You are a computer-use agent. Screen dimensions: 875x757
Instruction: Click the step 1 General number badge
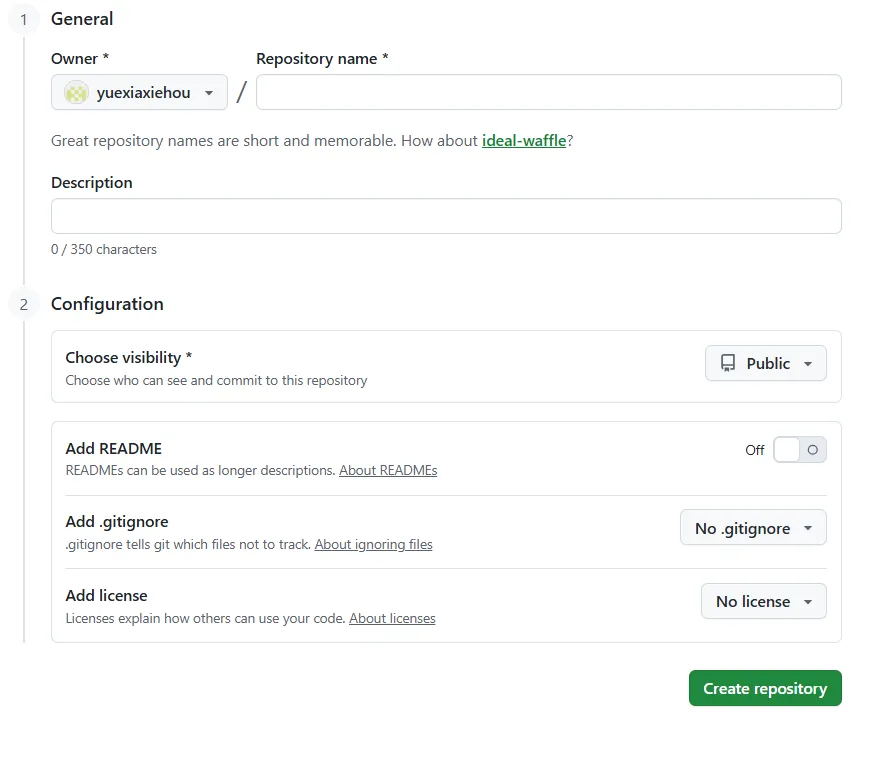24,19
